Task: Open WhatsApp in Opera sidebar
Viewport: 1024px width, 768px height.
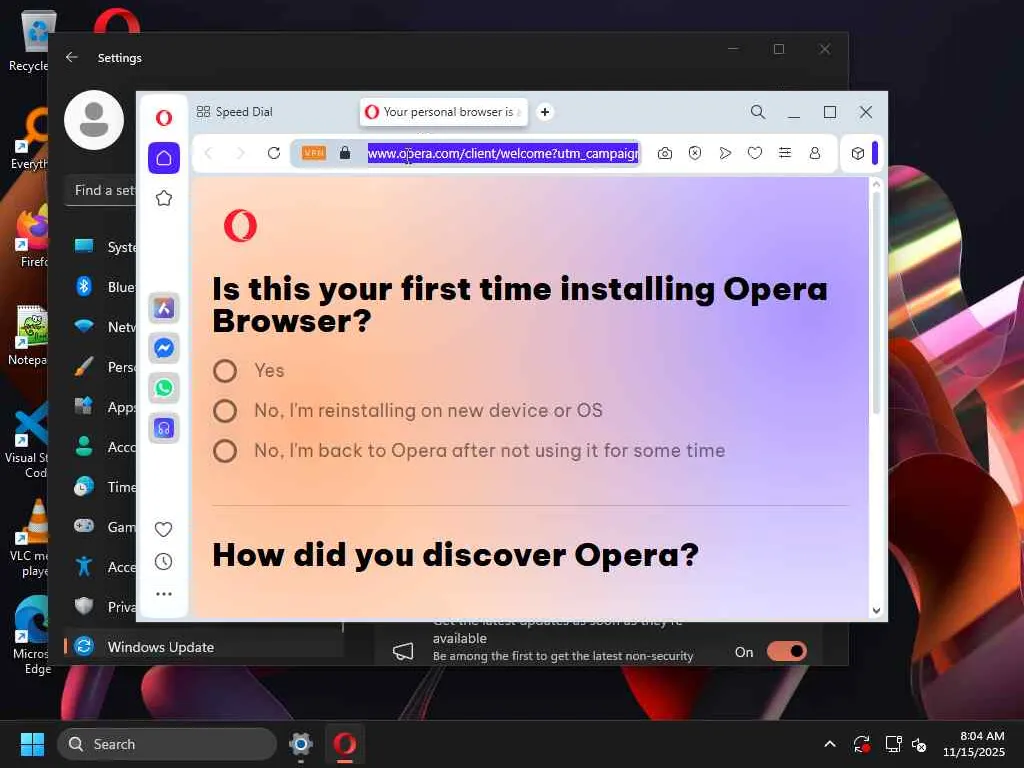Action: coord(164,388)
